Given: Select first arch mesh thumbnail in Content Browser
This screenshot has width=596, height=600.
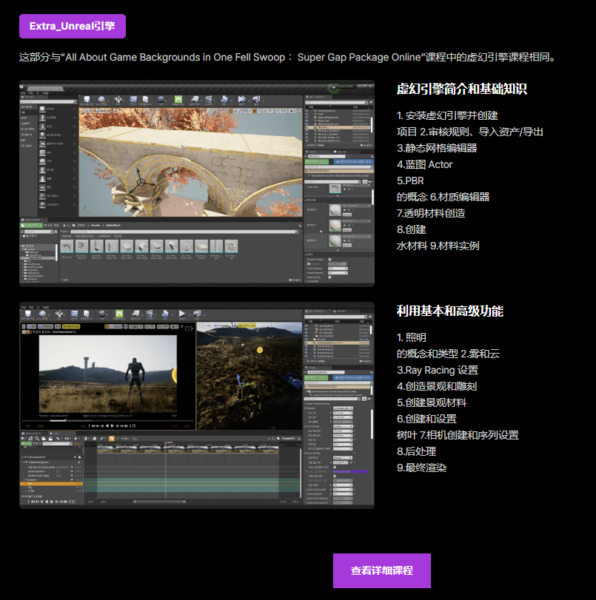Looking at the screenshot, I should click(67, 246).
